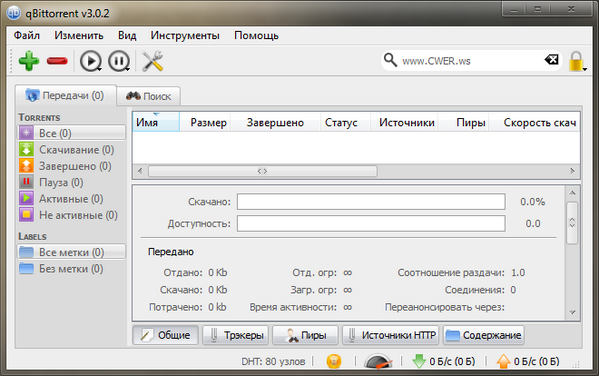This screenshot has width=599, height=376.
Task: Click the pause toolbar button
Action: click(119, 61)
